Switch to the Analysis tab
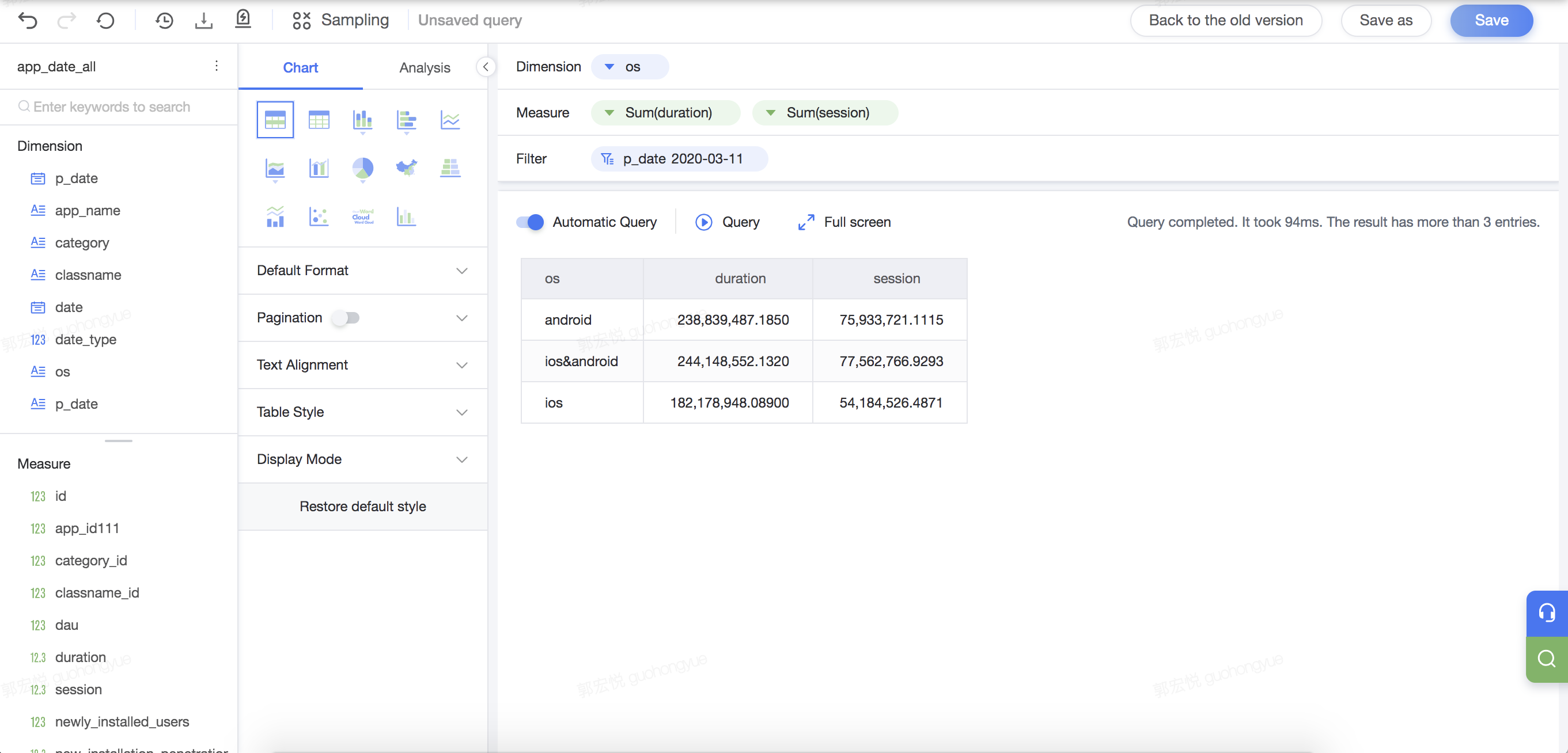 coord(425,67)
